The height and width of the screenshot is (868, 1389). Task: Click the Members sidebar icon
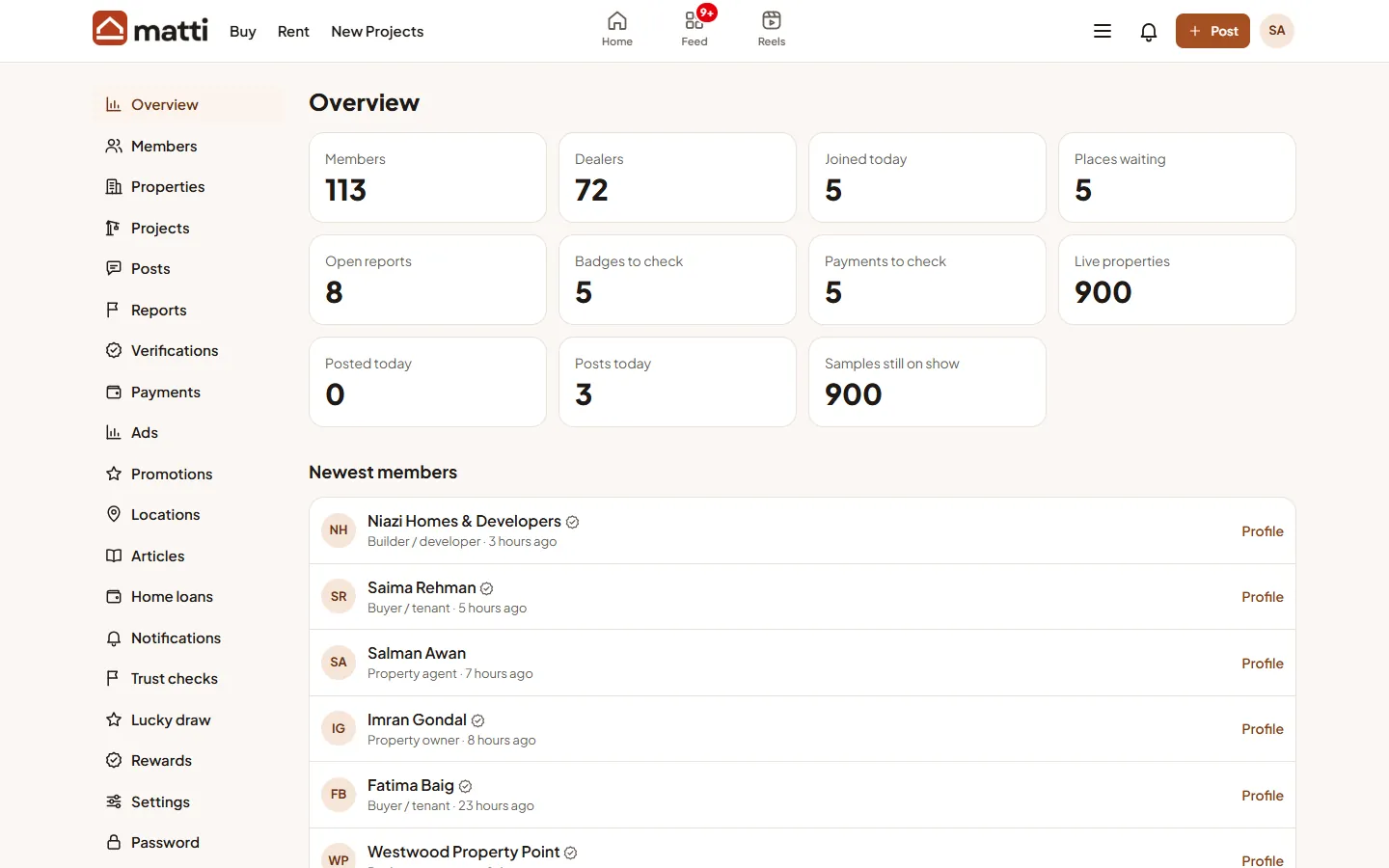coord(114,146)
